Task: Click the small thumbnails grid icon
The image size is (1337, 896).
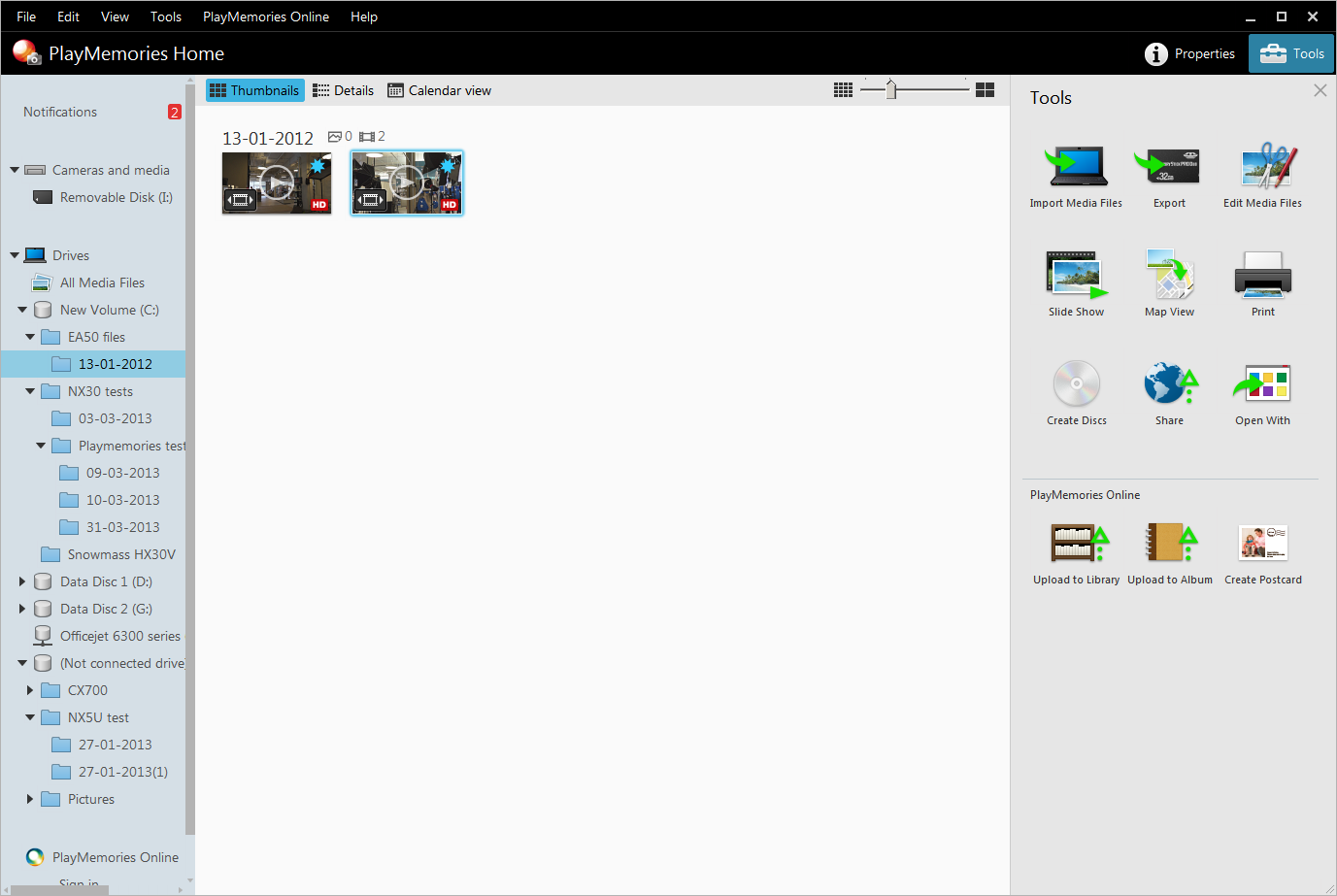Action: (x=843, y=89)
